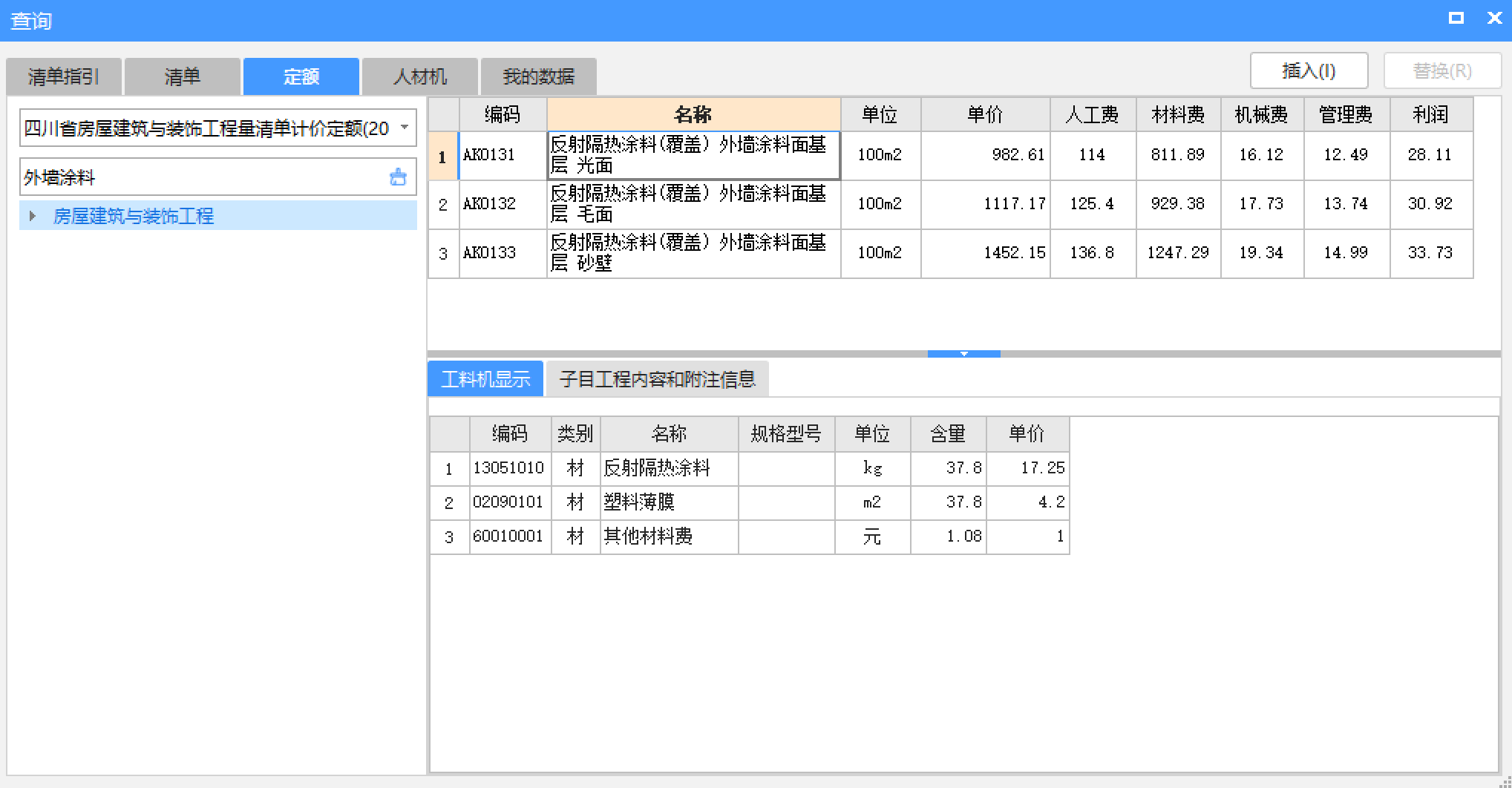This screenshot has width=1512, height=788.
Task: Click management fee value 13.74
Action: [1346, 204]
